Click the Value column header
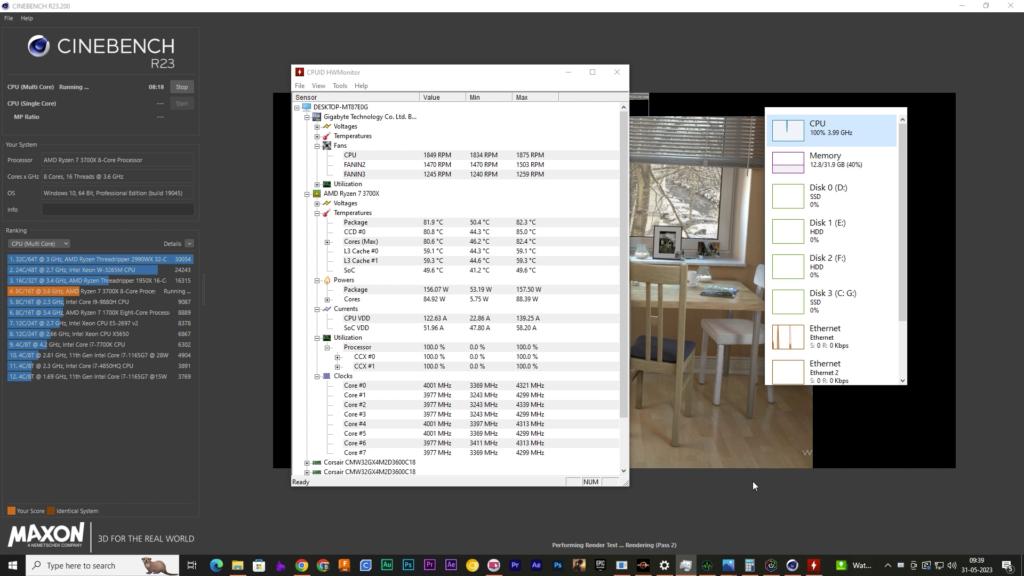This screenshot has height=576, width=1024. pos(443,97)
